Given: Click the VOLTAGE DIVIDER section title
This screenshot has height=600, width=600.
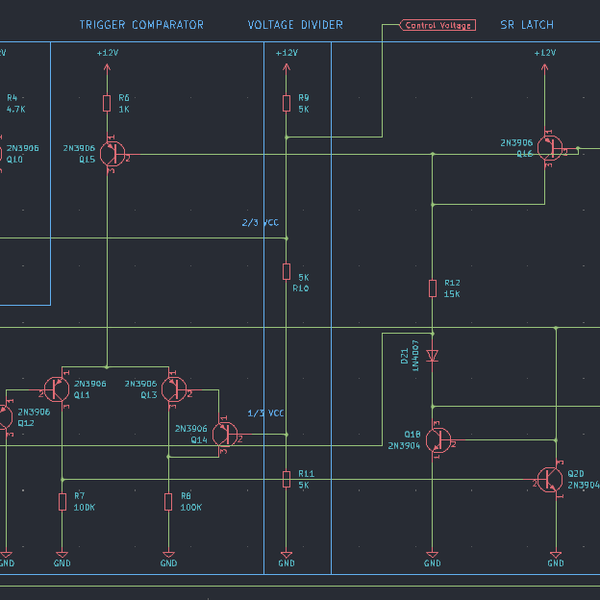Looking at the screenshot, I should pyautogui.click(x=295, y=25).
